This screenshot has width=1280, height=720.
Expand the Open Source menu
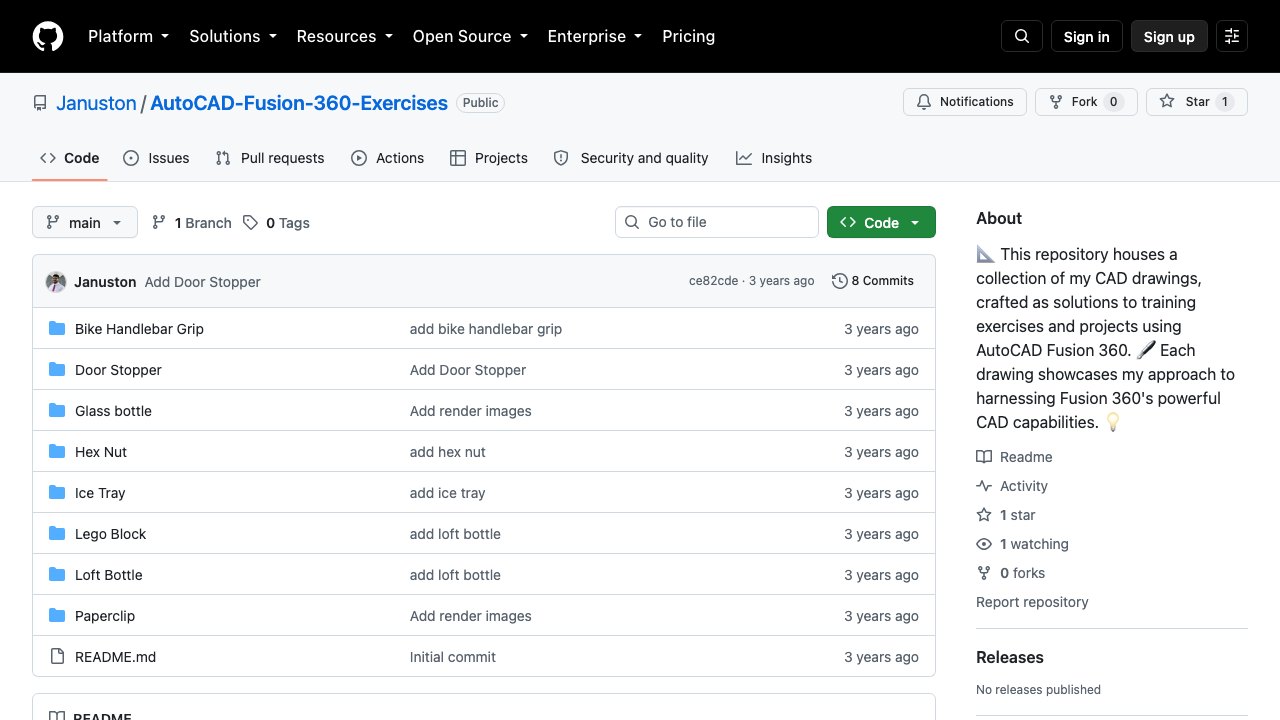pyautogui.click(x=469, y=36)
